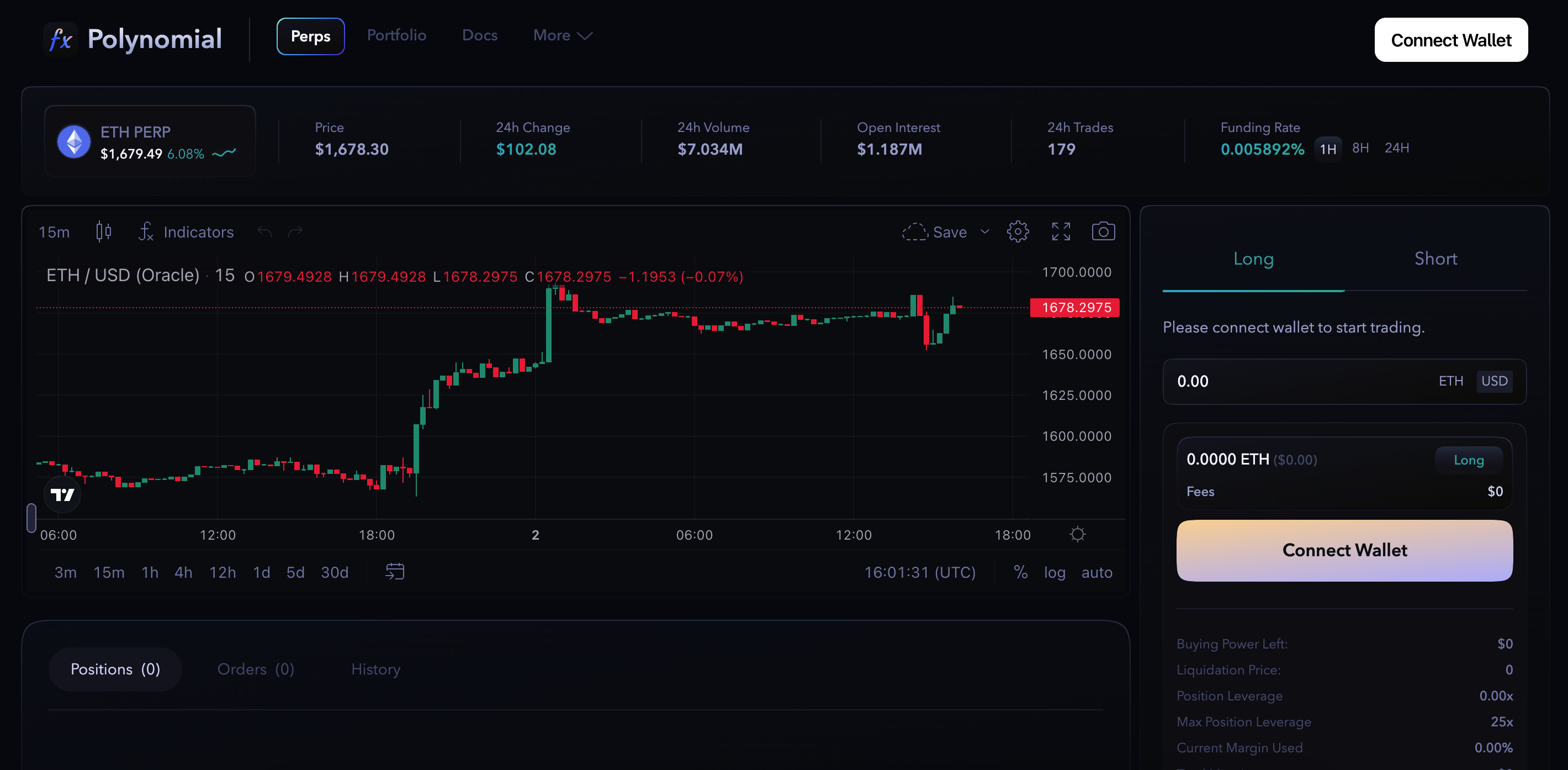The height and width of the screenshot is (770, 1568).
Task: Switch amount denomination to ETH
Action: 1450,381
